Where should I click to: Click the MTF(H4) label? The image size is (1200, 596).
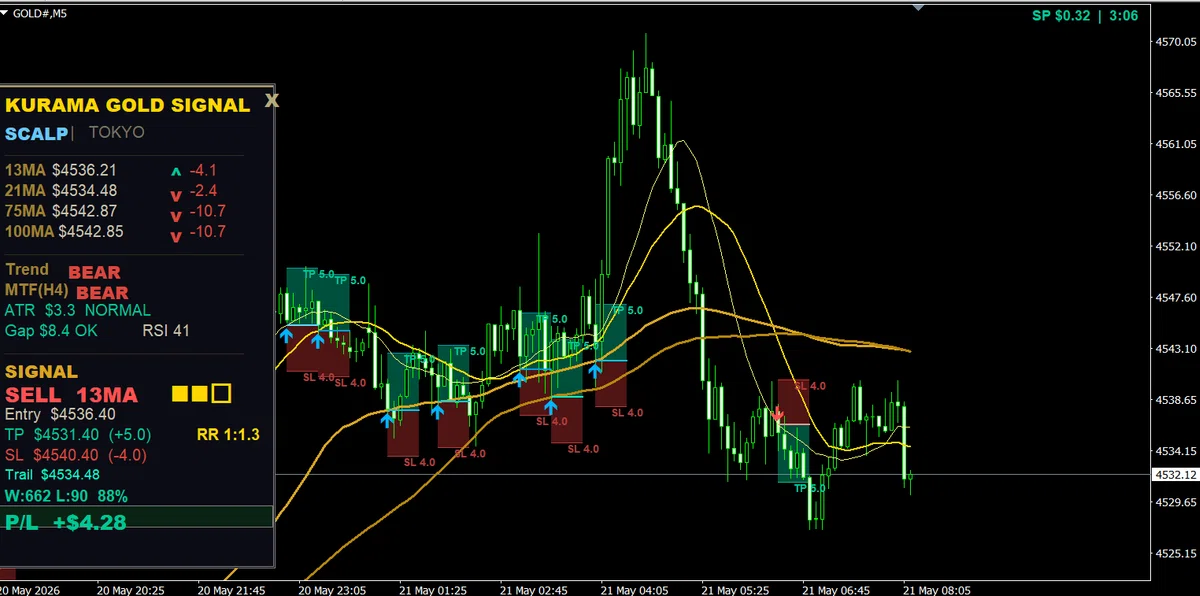(x=37, y=290)
